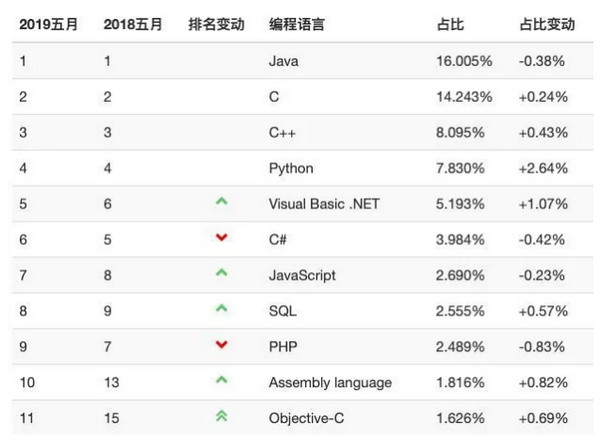Screen dimensions: 600x440
Task: Click the Python language name
Action: (291, 168)
